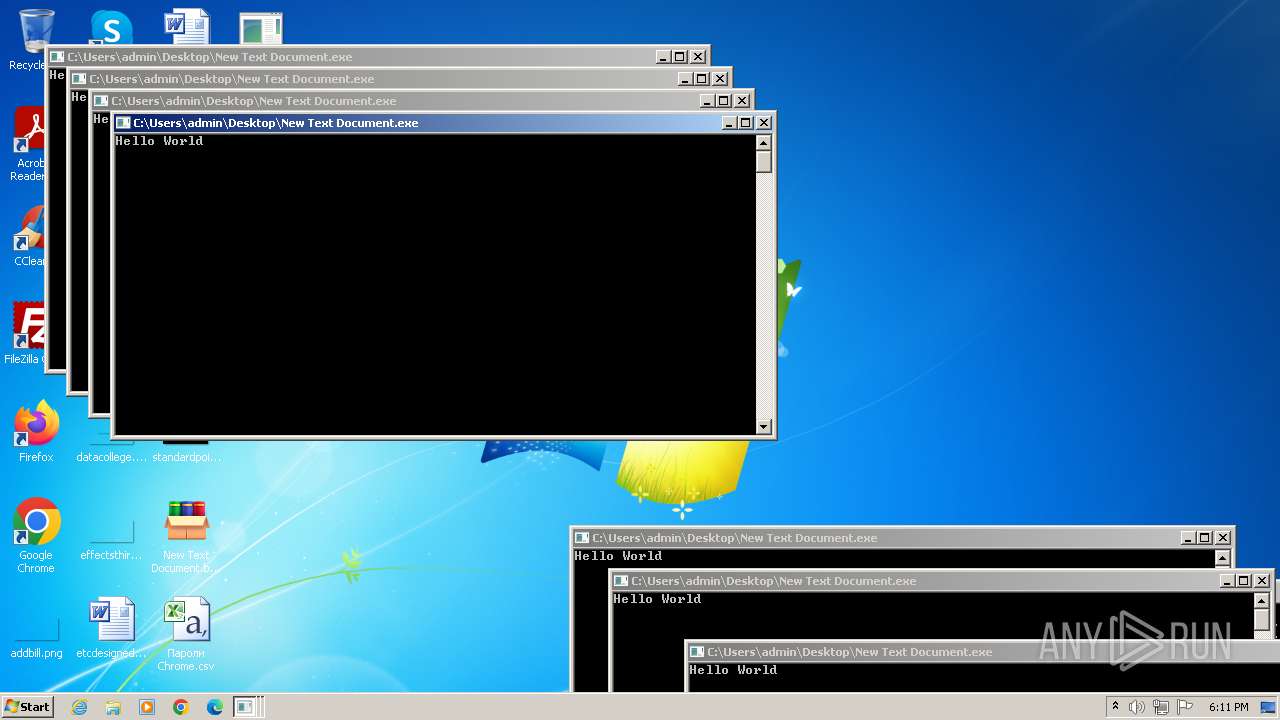Click "Hello World" in frontmost lower-stack console
The image size is (1280, 720).
733,670
